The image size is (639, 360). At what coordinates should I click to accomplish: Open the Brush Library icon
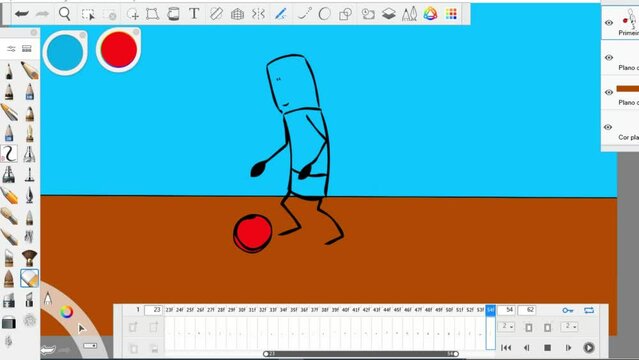(x=27, y=49)
